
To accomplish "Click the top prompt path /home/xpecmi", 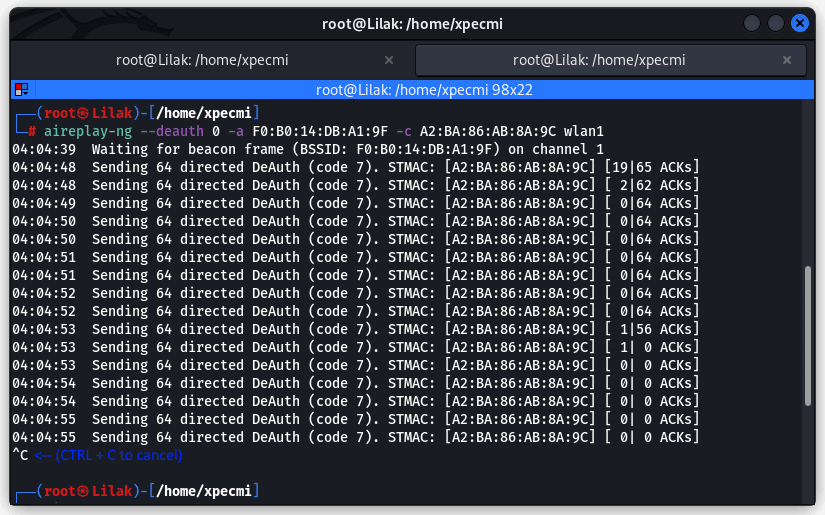I will click(204, 113).
